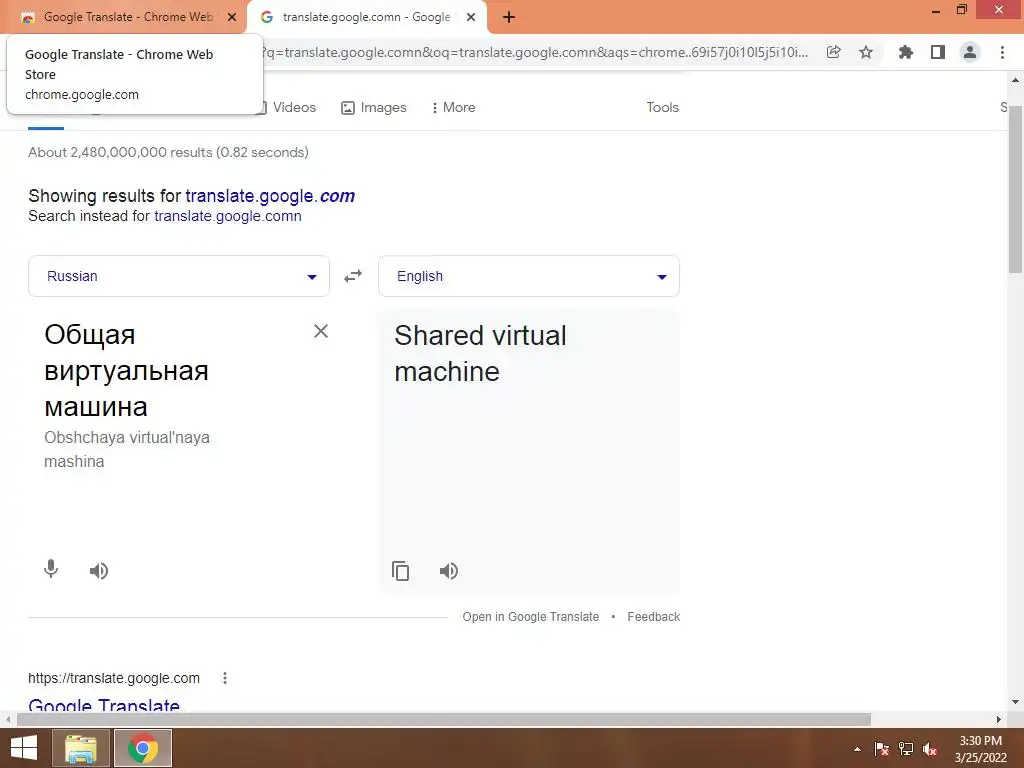Open in Google Translate link
The width and height of the screenshot is (1024, 768).
[530, 616]
